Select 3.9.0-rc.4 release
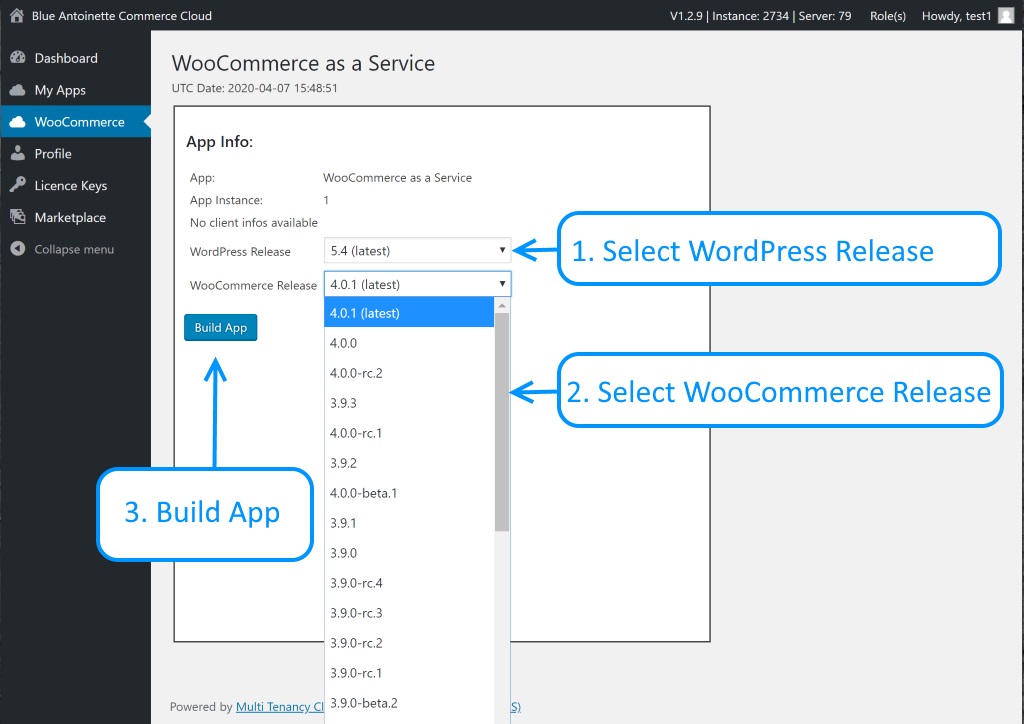 click(409, 583)
